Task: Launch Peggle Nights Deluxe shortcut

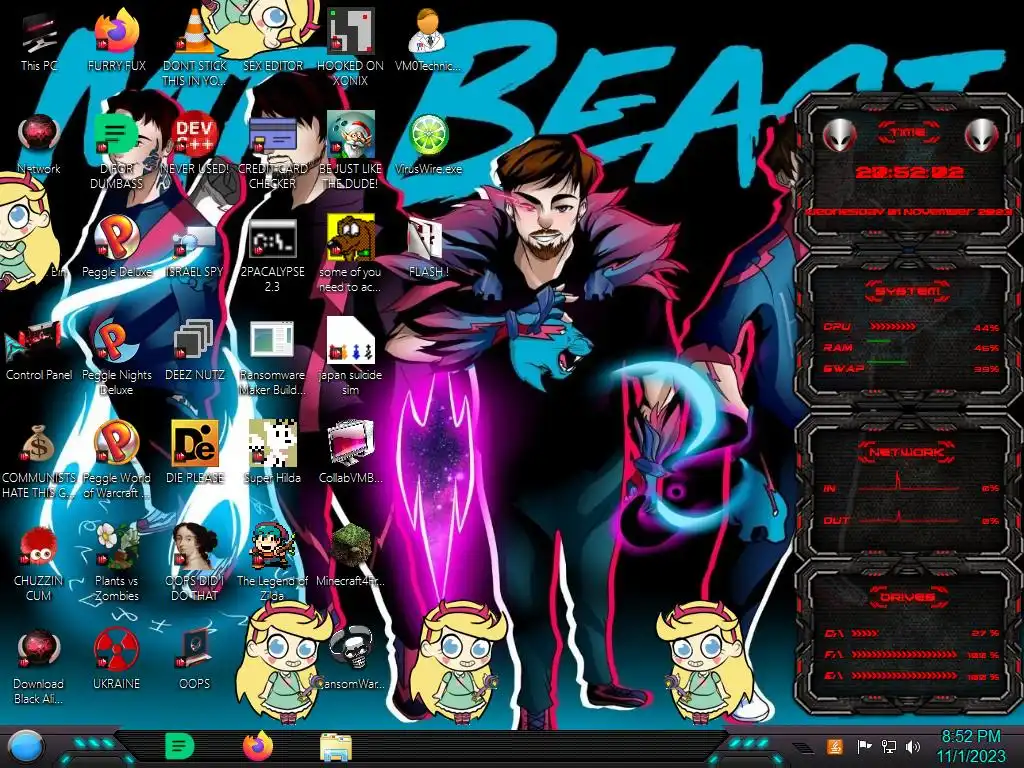Action: 116,357
